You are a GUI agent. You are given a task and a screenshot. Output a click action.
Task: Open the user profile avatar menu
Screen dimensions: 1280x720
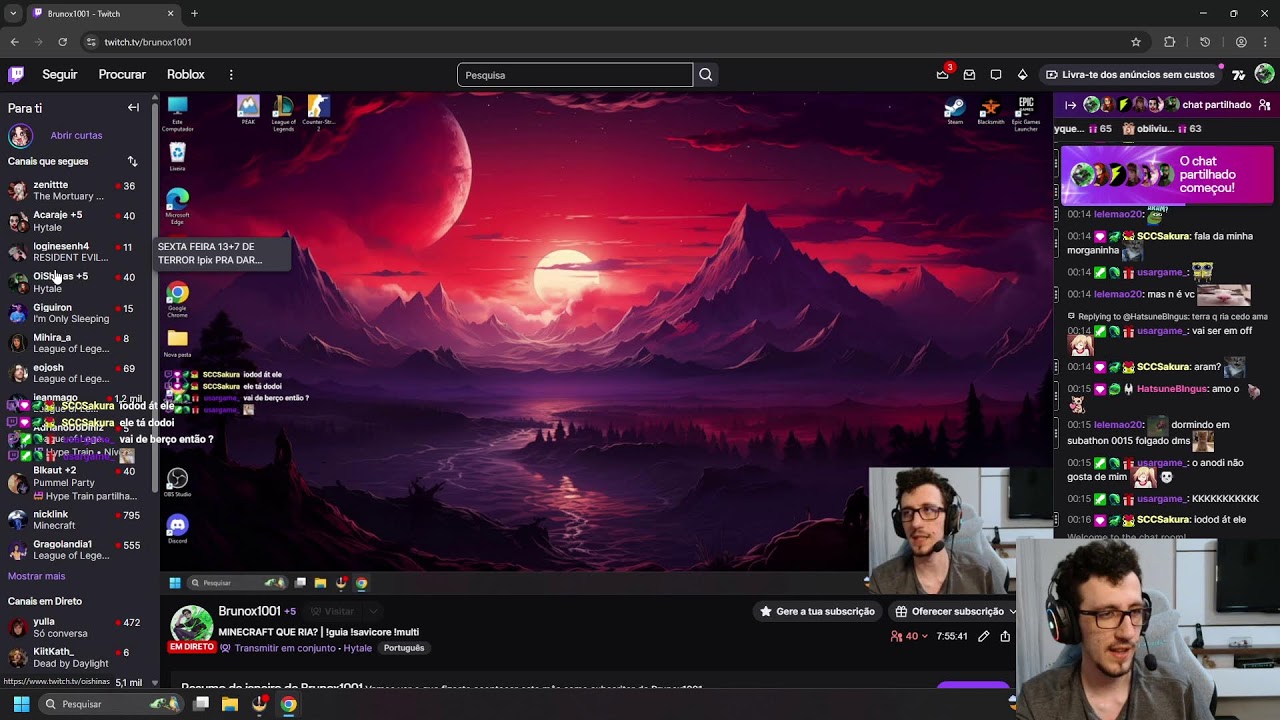click(1264, 74)
